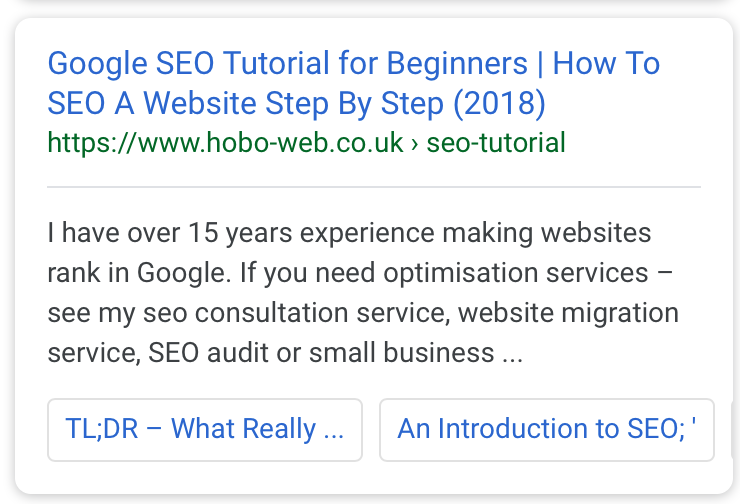
Task: Click the hobo-web.co.uk green URL
Action: 225,143
